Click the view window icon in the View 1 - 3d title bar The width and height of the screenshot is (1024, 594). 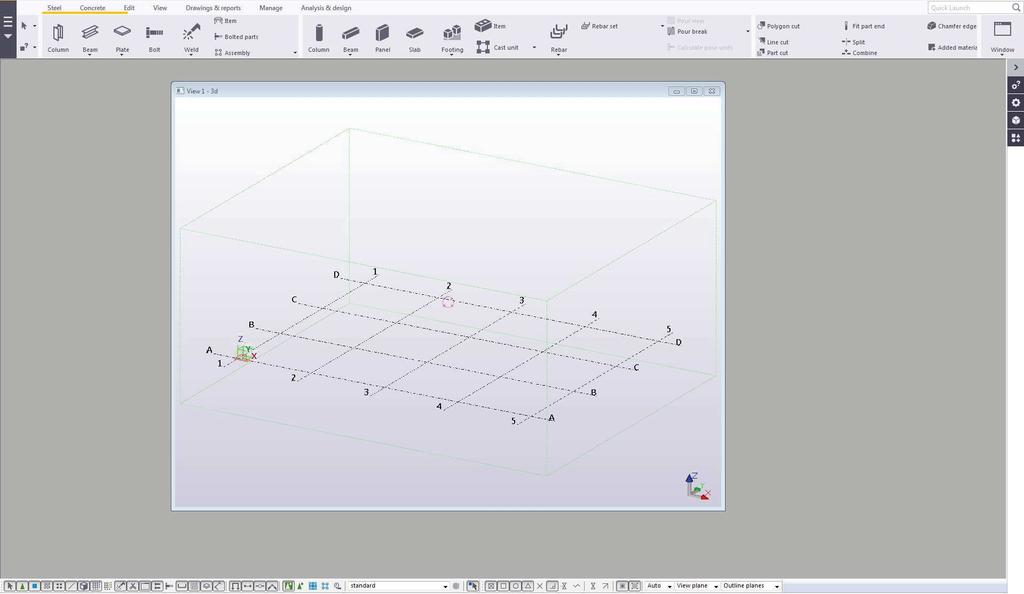180,91
